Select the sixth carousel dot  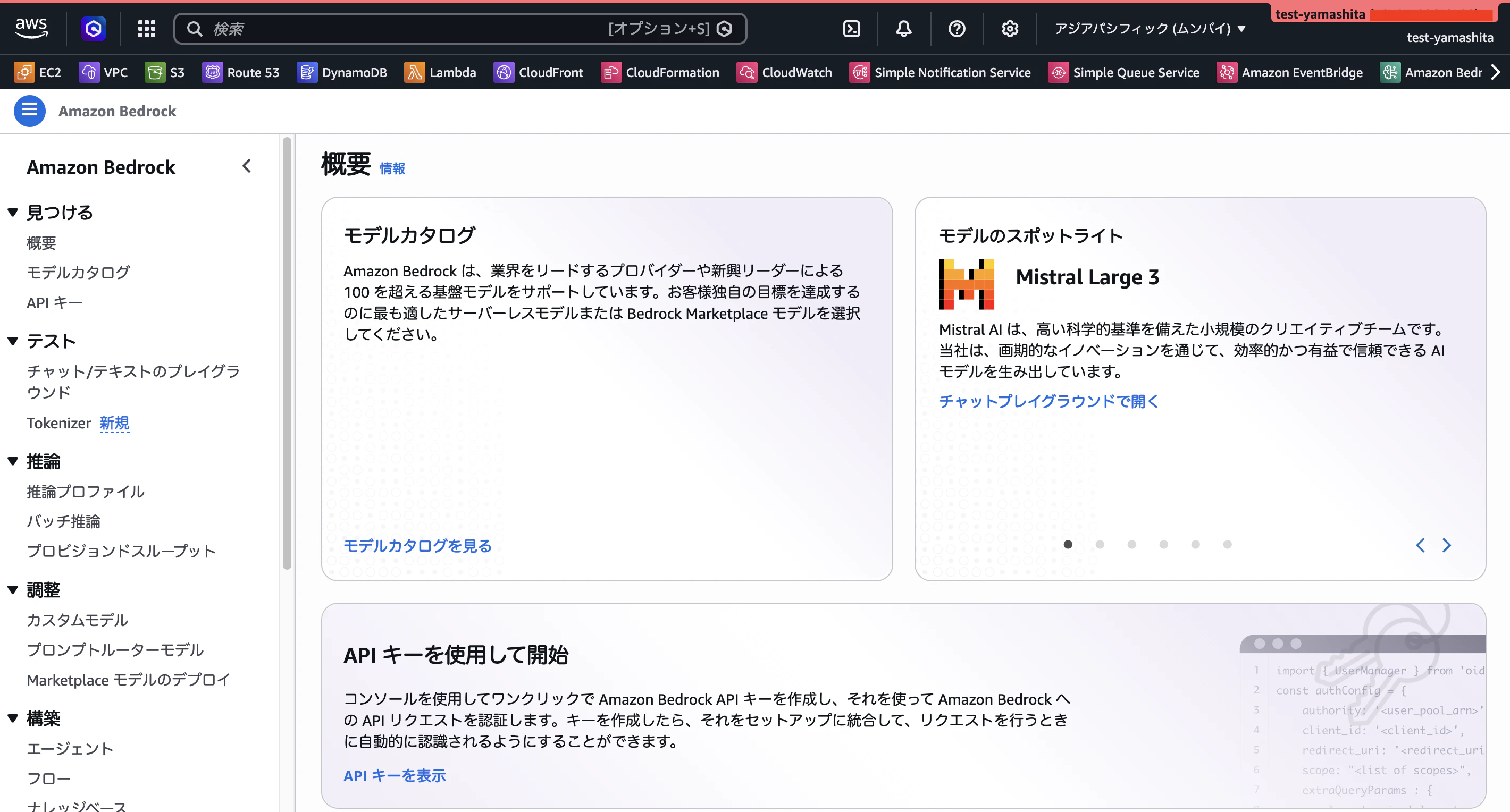coord(1227,545)
